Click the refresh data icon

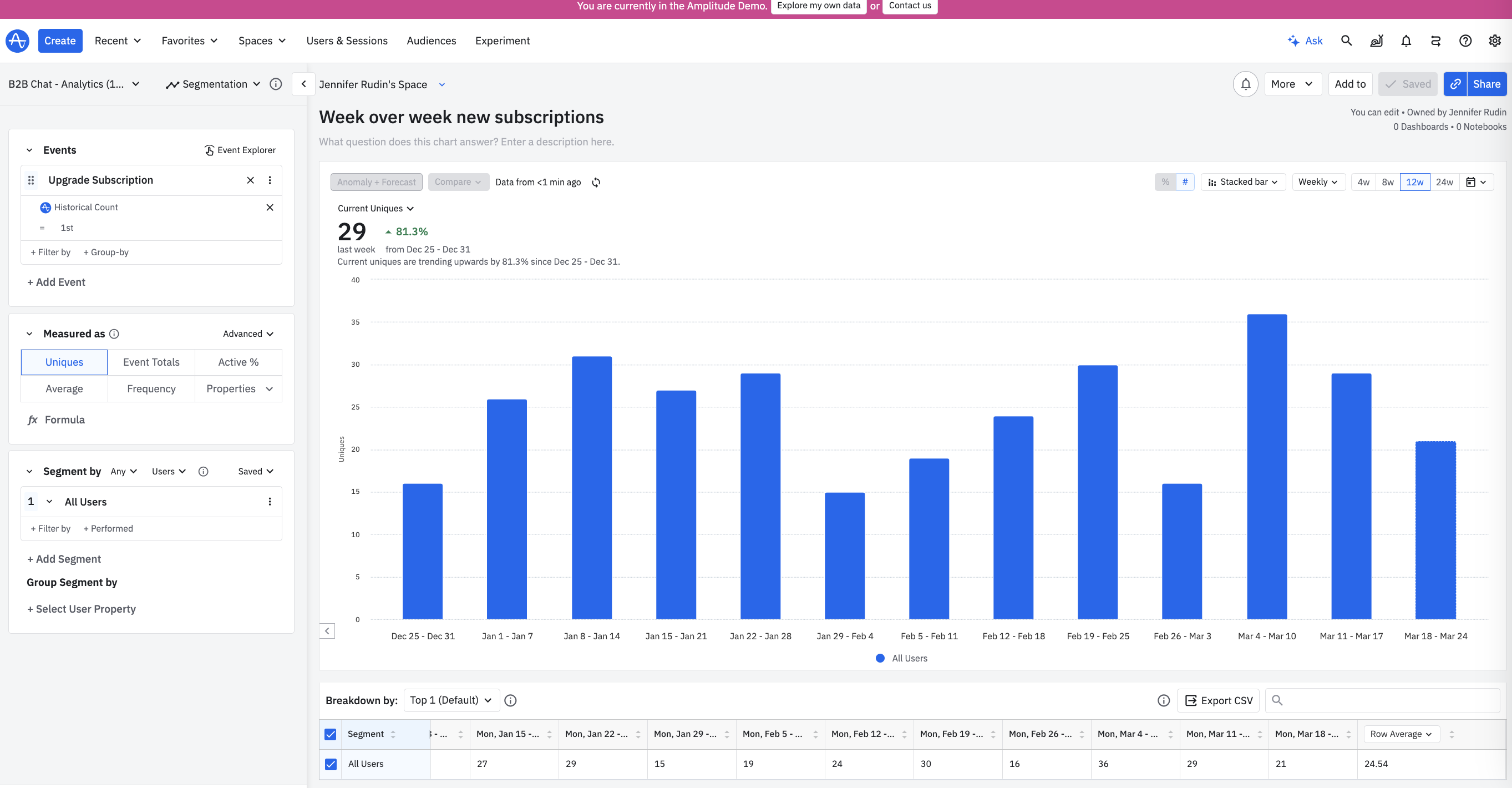(596, 182)
